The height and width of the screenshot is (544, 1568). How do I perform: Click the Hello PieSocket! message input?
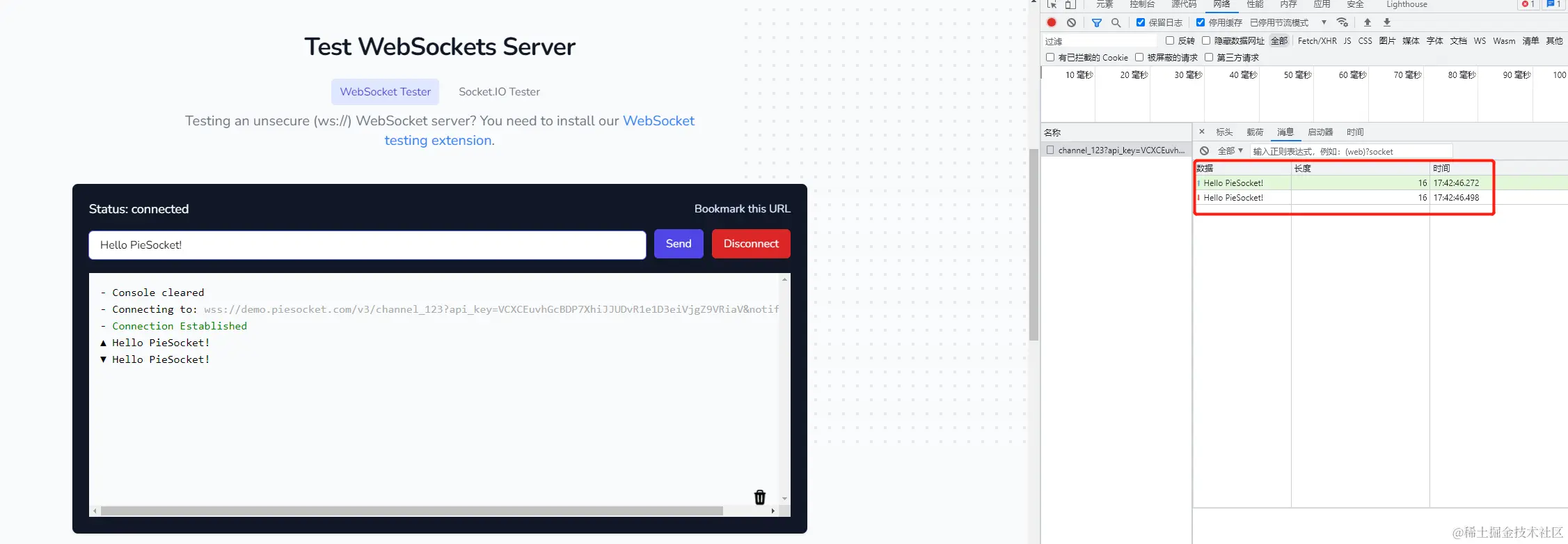[367, 245]
